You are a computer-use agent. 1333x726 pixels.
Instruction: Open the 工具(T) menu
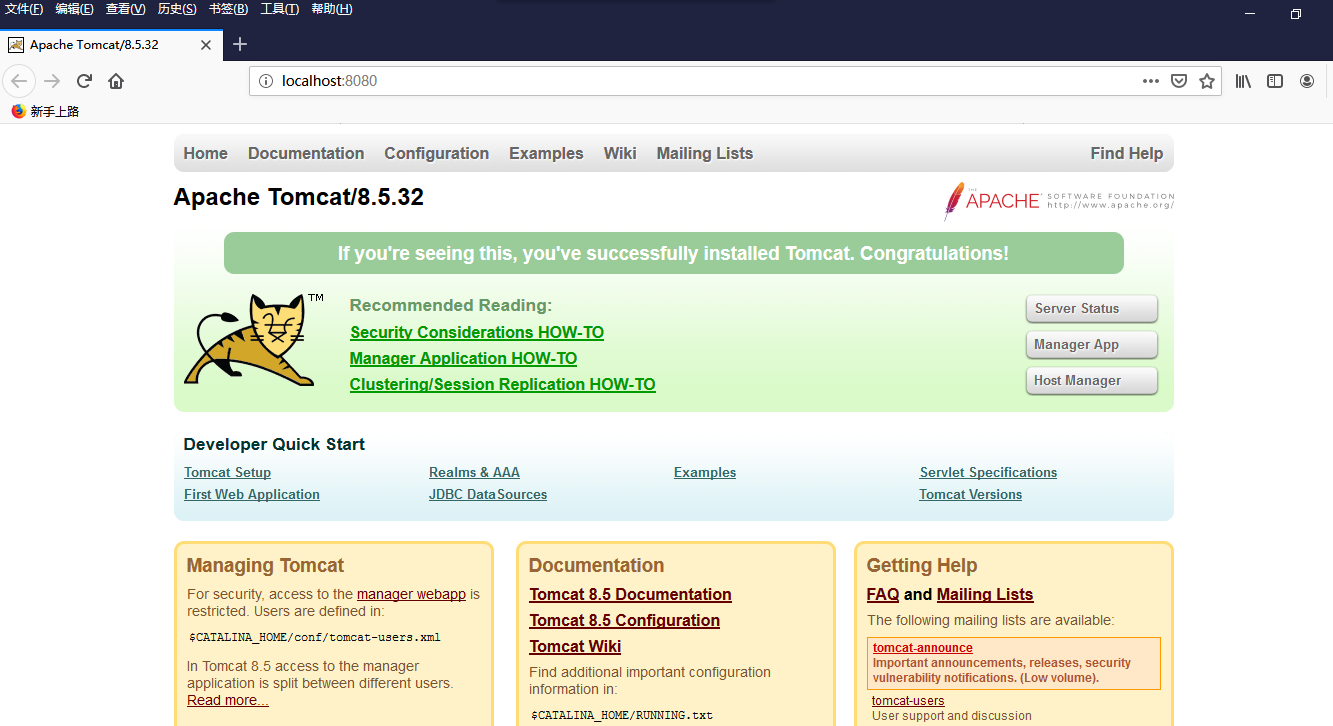279,9
